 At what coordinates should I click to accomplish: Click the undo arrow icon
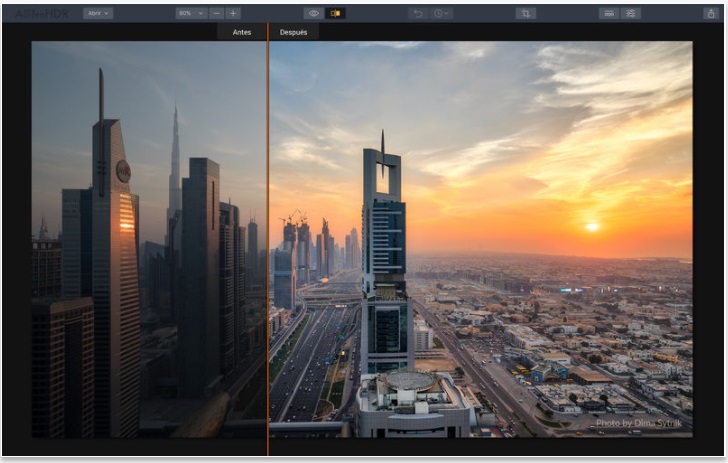(418, 13)
